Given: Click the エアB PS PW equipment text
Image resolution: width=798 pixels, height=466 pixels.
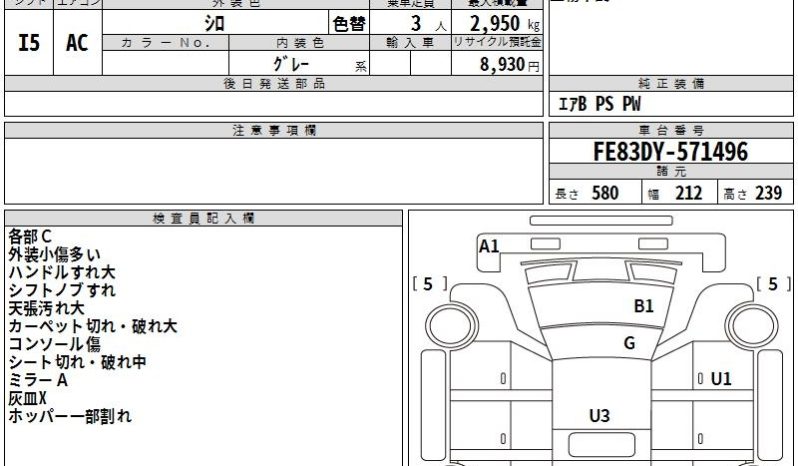Looking at the screenshot, I should [600, 104].
